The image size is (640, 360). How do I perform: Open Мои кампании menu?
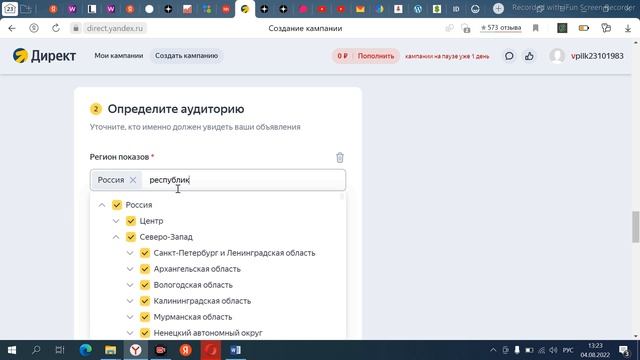click(x=119, y=56)
